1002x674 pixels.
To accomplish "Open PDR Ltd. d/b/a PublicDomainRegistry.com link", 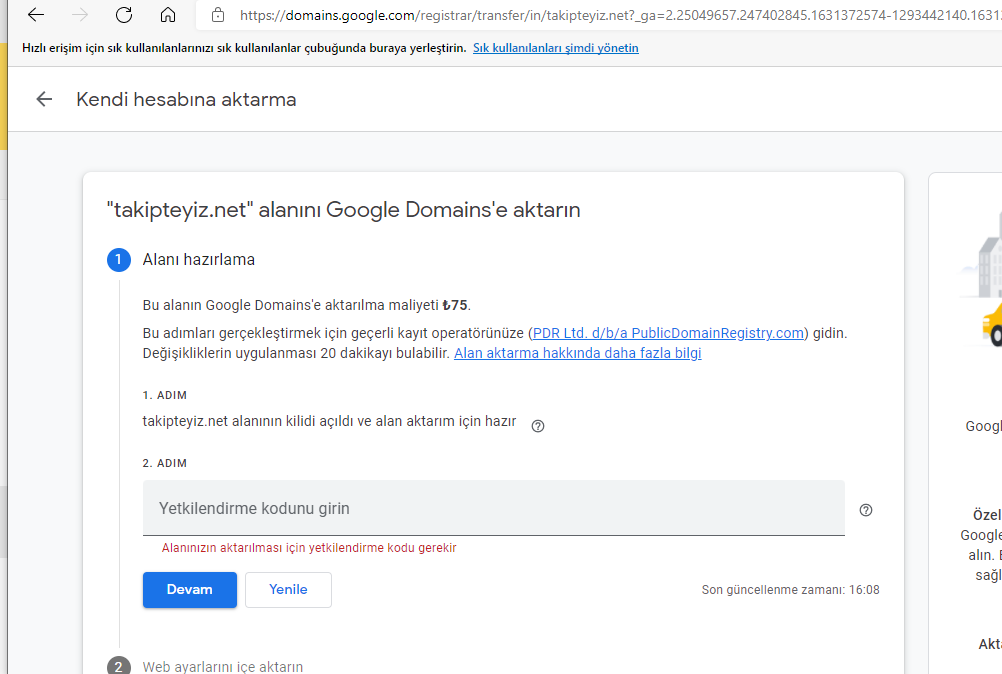I will coord(668,333).
